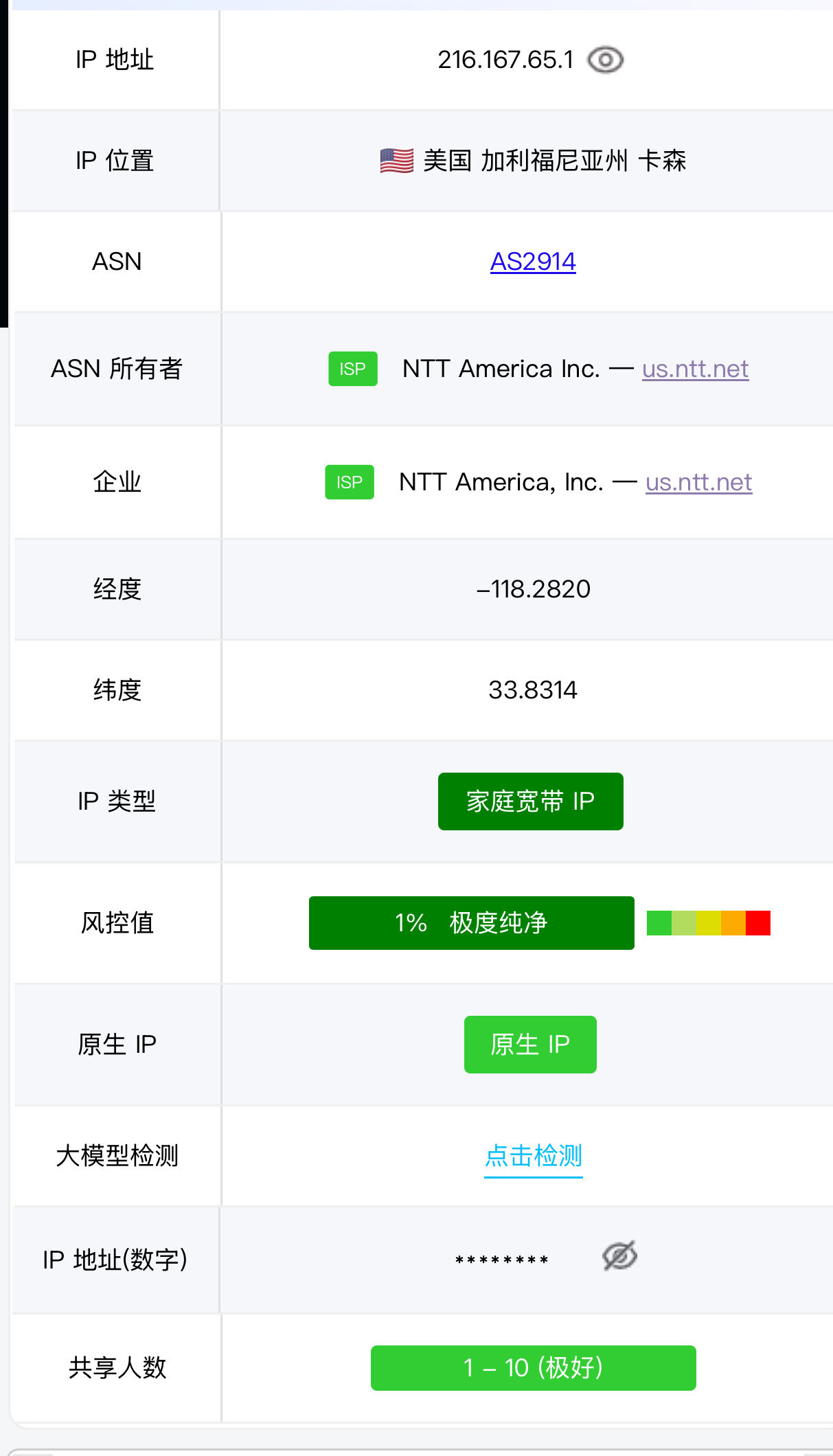This screenshot has width=833, height=1456.
Task: Click the longitude value -118.2820
Action: point(534,589)
